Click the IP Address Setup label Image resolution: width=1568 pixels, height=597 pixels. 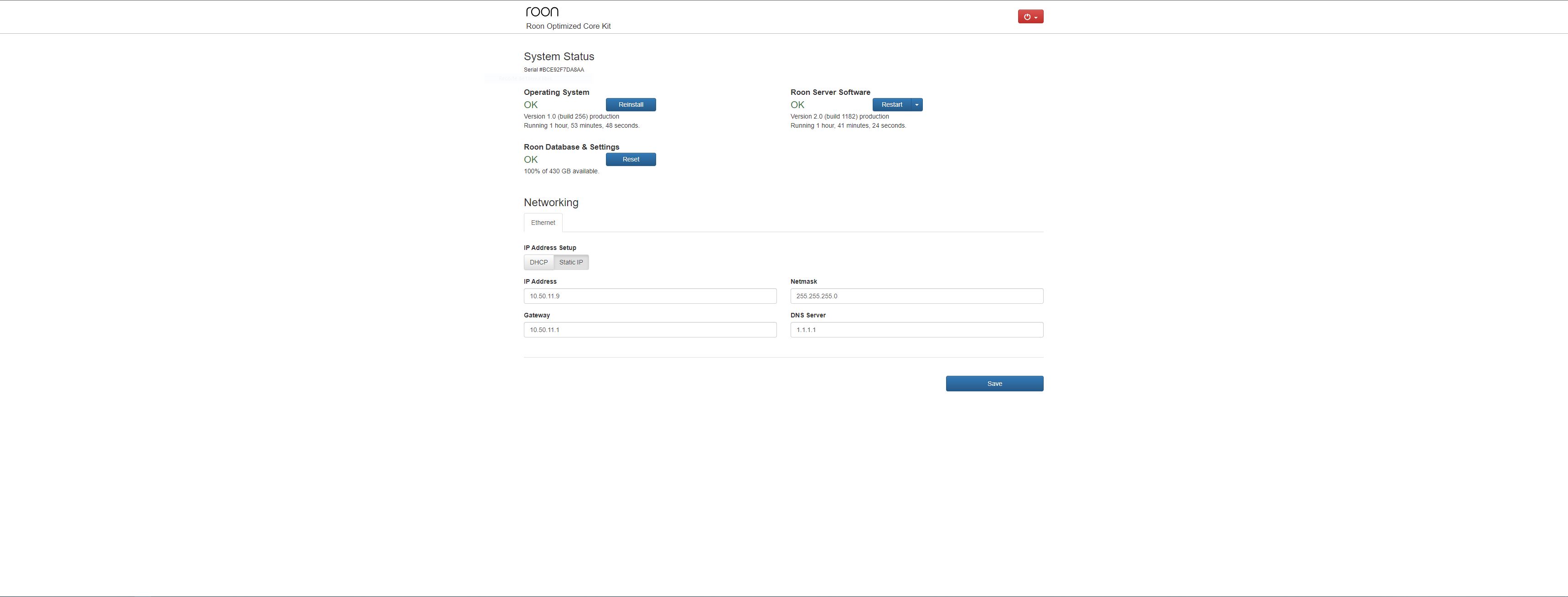click(550, 248)
